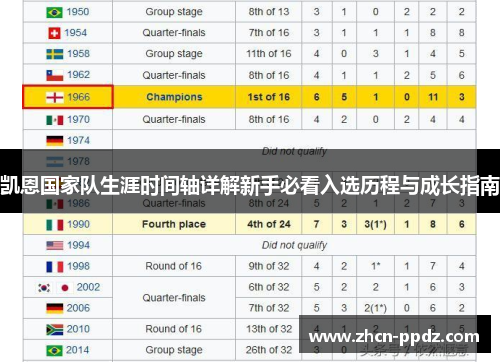The height and width of the screenshot is (362, 500).
Task: Click the South Africa flag beside 2010
Action: [55, 330]
